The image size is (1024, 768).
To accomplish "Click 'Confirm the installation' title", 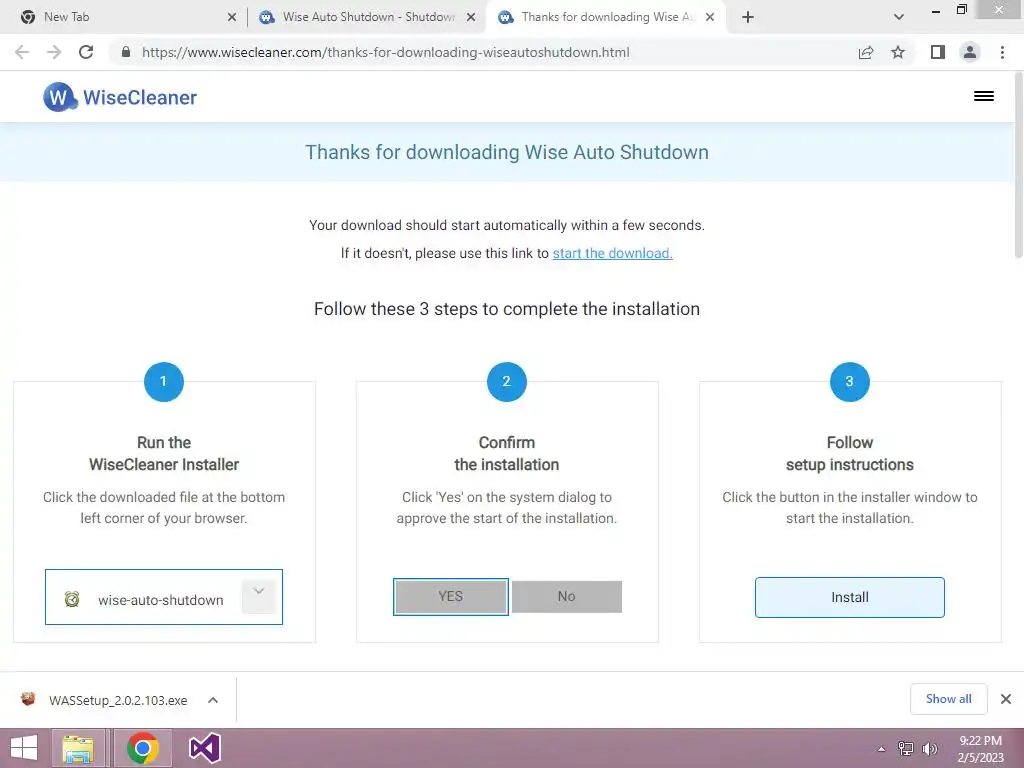I will pyautogui.click(x=507, y=453).
